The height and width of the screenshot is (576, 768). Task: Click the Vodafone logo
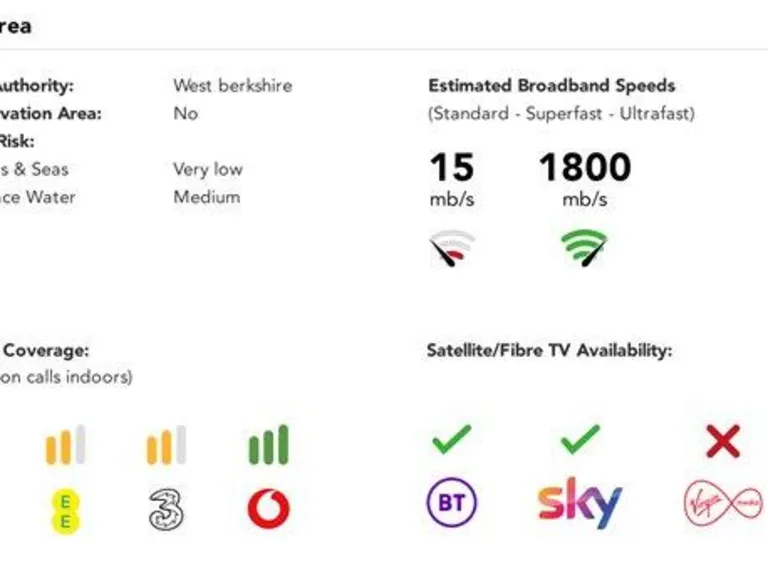tap(268, 509)
